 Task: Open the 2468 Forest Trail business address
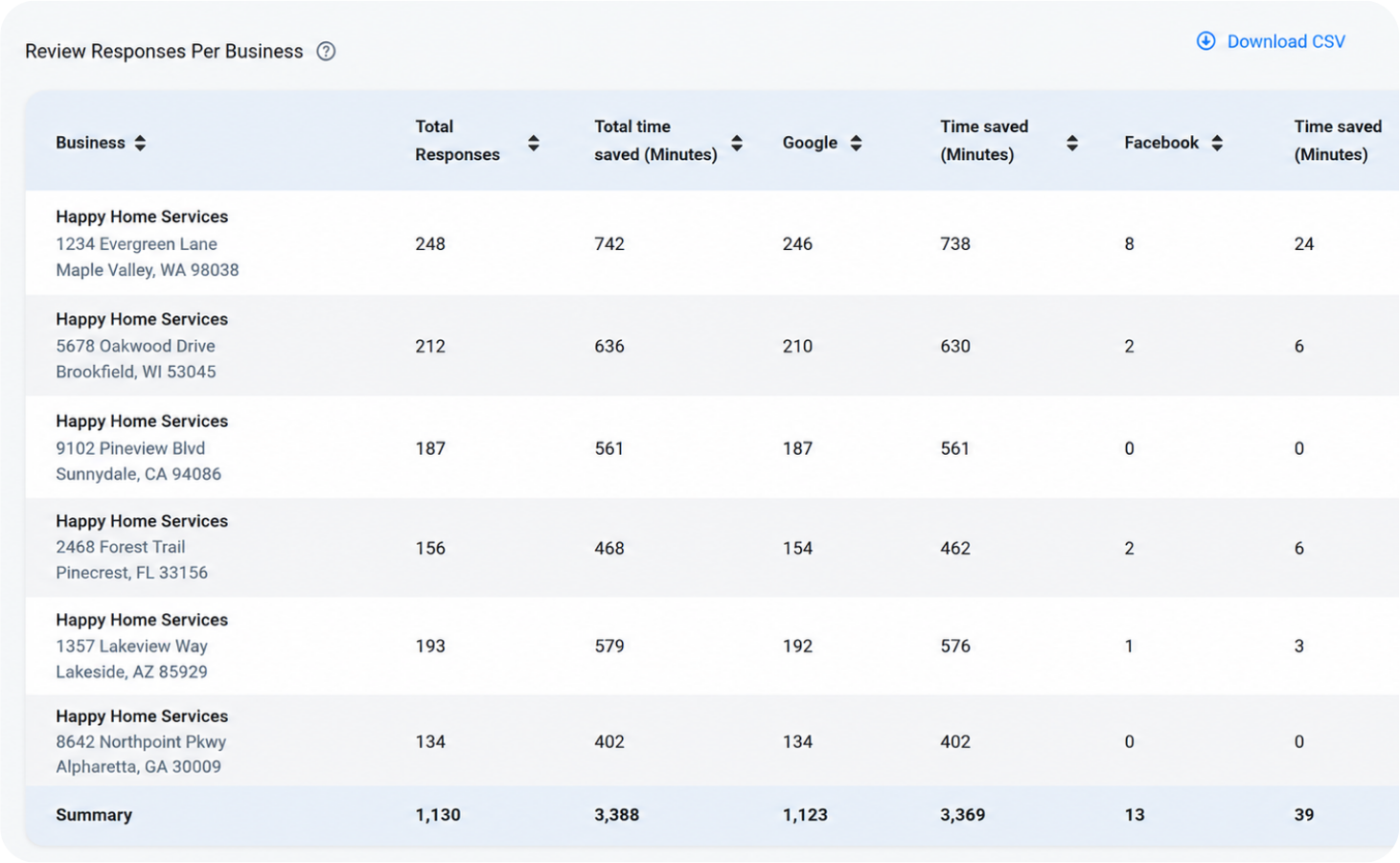[121, 547]
